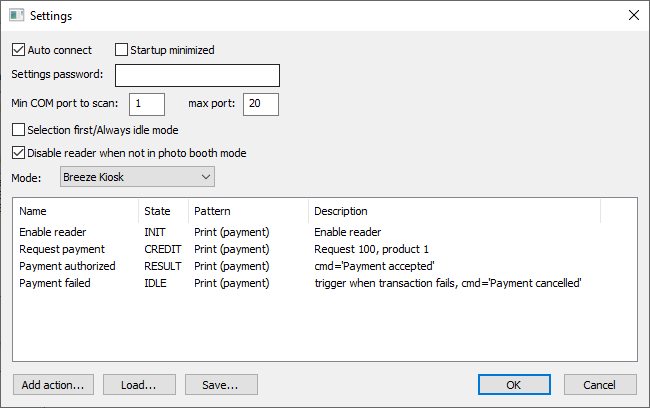Focus the Min COM port input

pyautogui.click(x=146, y=104)
